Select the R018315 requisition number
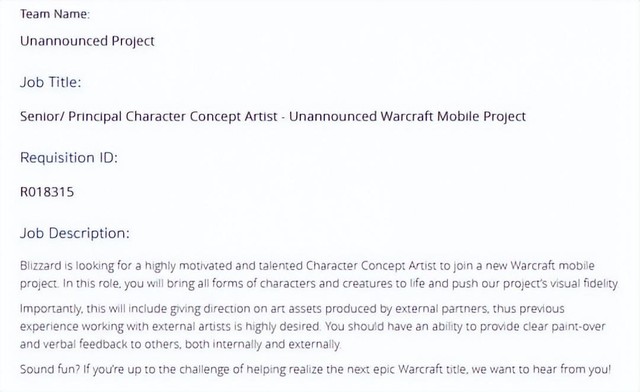 pyautogui.click(x=47, y=192)
